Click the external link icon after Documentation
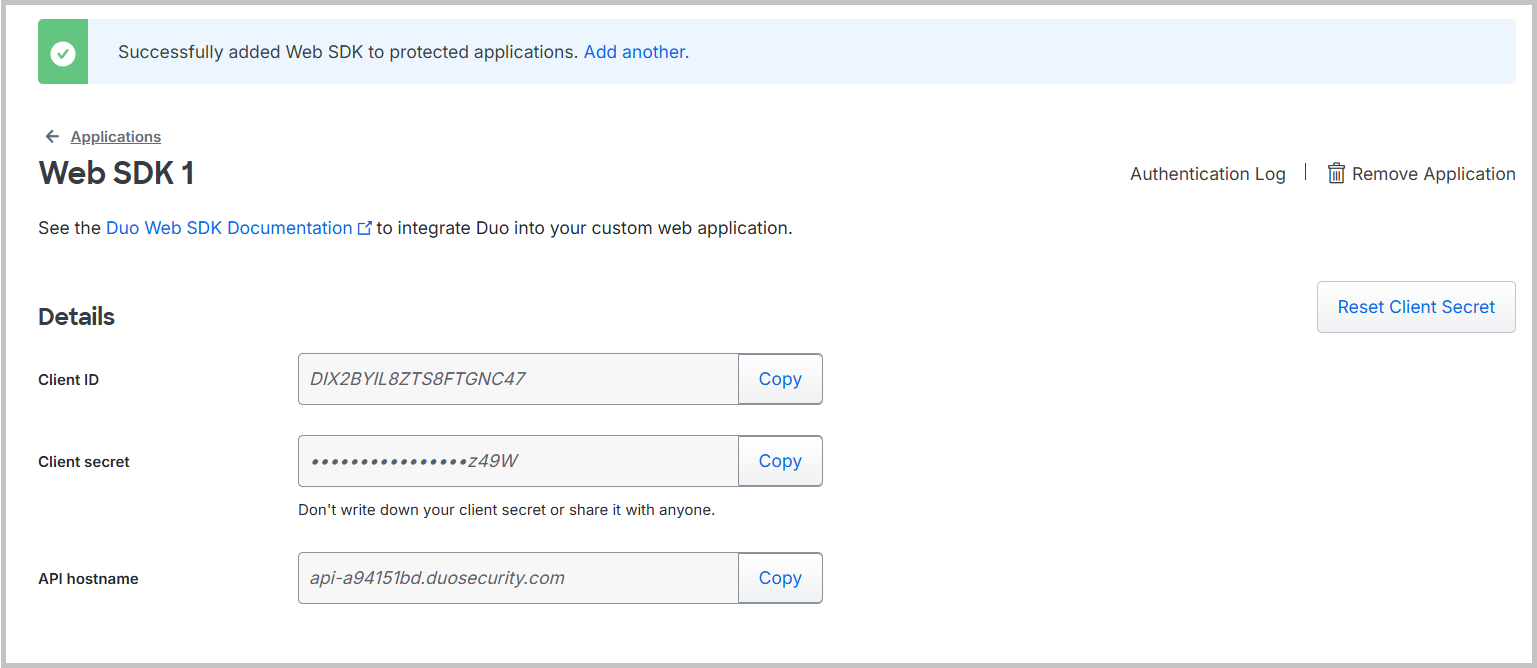The width and height of the screenshot is (1537, 668). pos(364,228)
